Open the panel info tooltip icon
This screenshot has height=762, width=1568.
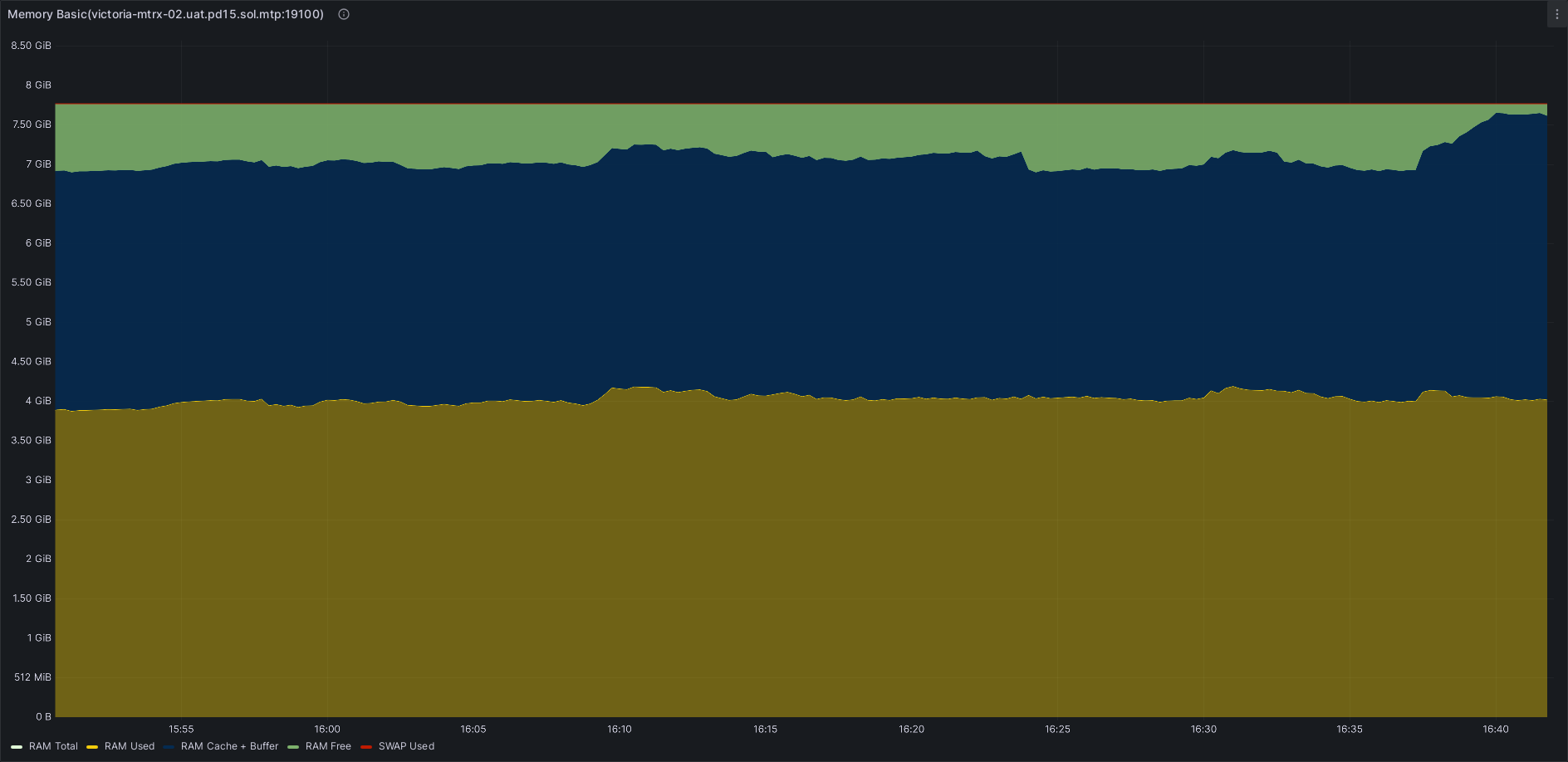tap(344, 14)
